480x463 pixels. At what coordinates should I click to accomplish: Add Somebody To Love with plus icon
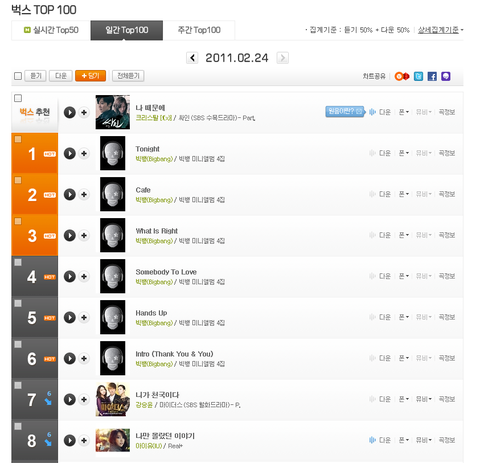pyautogui.click(x=84, y=276)
